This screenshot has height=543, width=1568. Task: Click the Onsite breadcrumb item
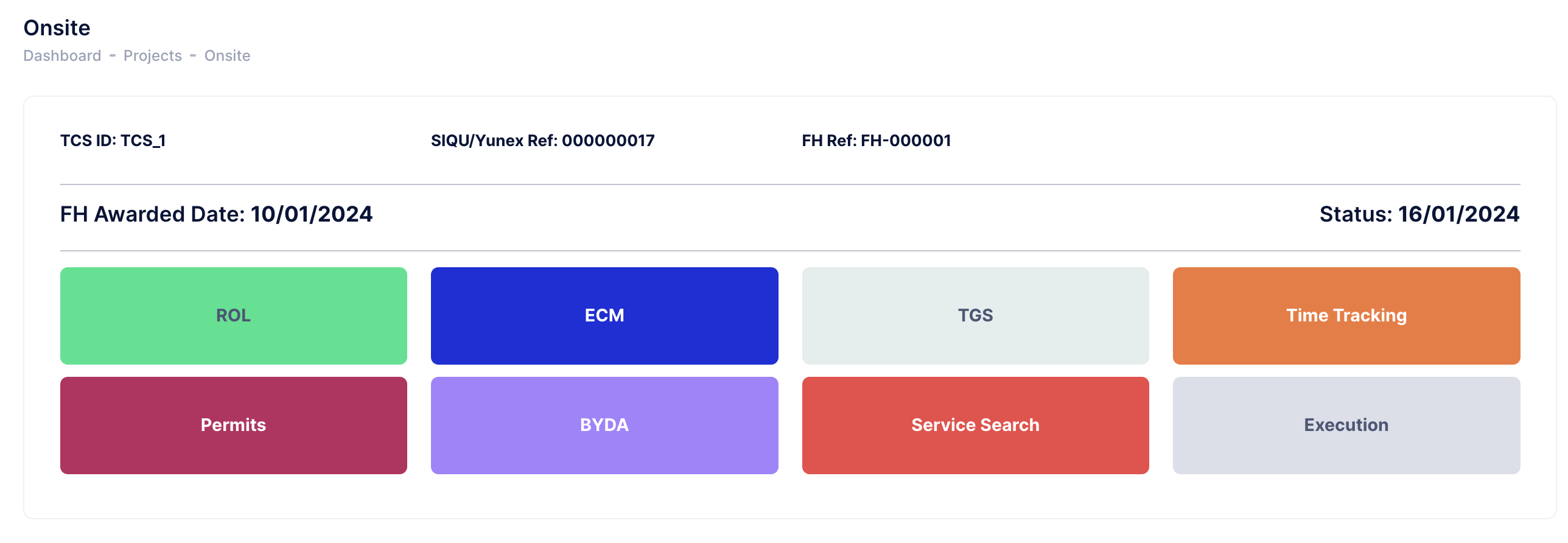227,55
